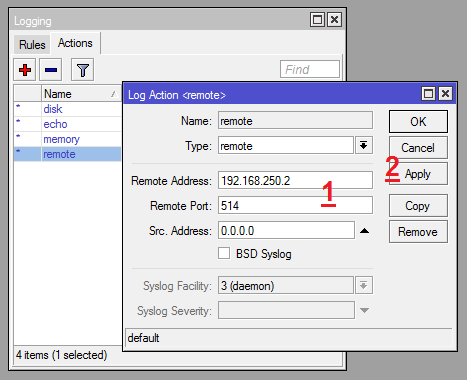467x380 pixels.
Task: Click the default status text
Action: click(x=143, y=338)
